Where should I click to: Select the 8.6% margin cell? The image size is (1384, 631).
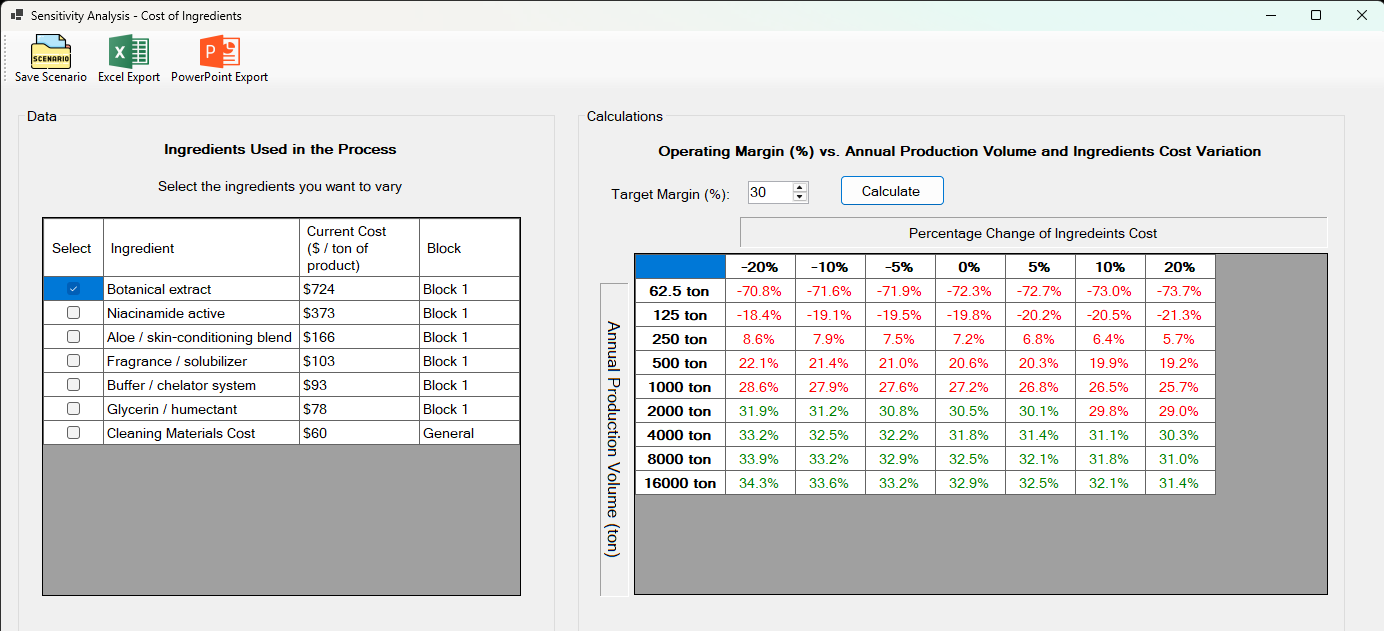coord(760,339)
